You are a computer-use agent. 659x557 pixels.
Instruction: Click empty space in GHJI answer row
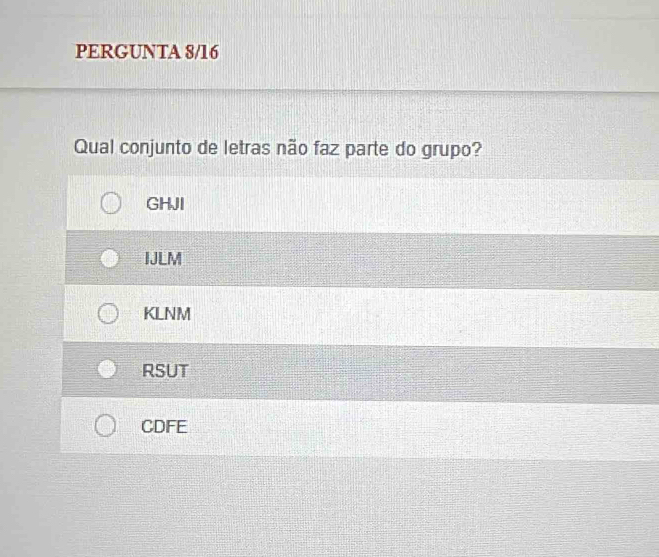[x=420, y=205]
